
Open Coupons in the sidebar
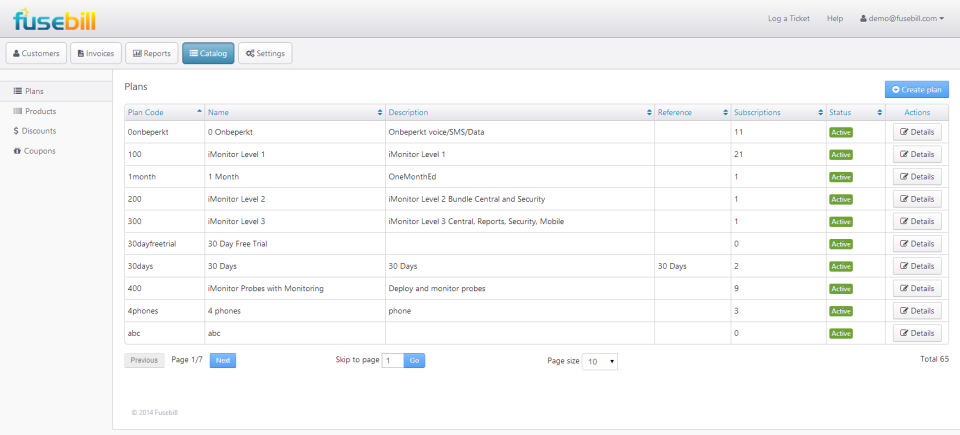tap(34, 151)
